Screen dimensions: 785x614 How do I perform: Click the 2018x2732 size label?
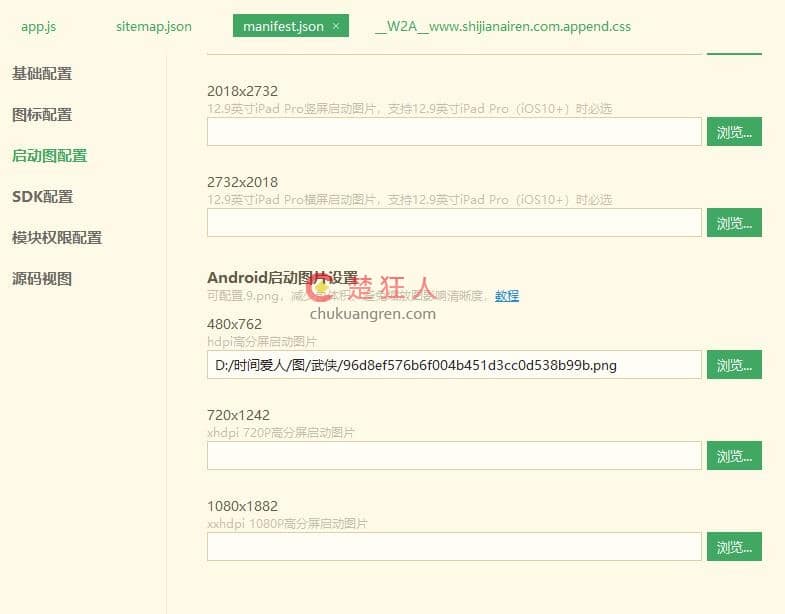[242, 91]
